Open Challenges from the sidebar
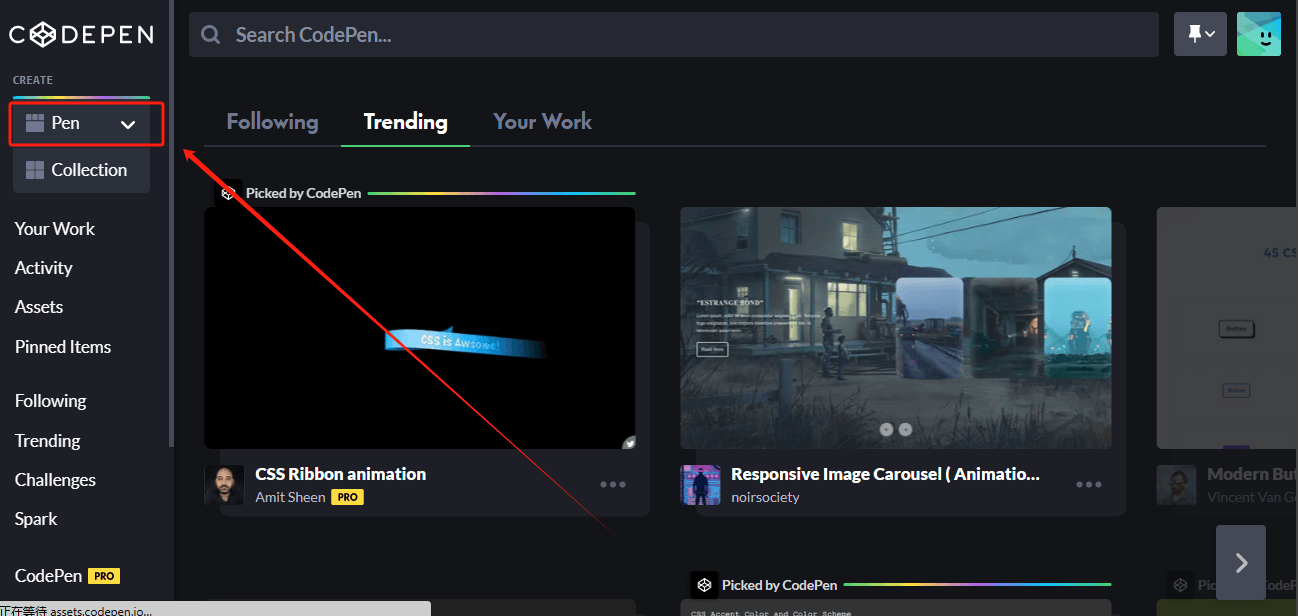Viewport: 1298px width, 616px height. point(54,479)
